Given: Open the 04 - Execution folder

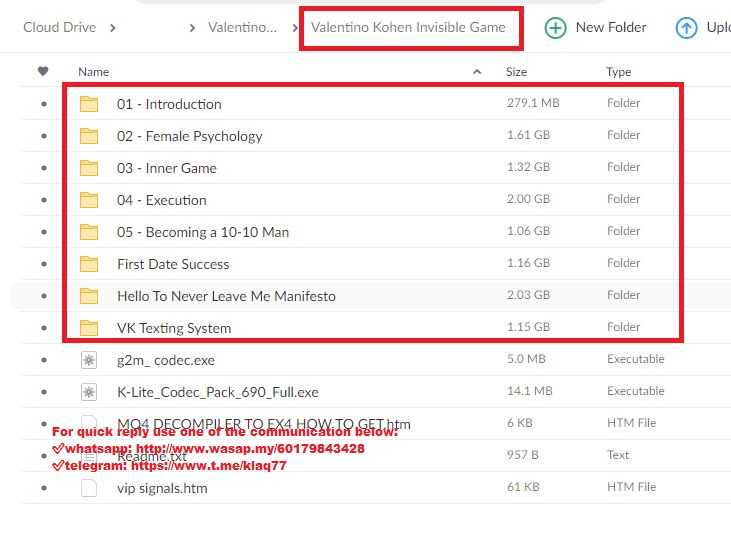Looking at the screenshot, I should (x=162, y=200).
